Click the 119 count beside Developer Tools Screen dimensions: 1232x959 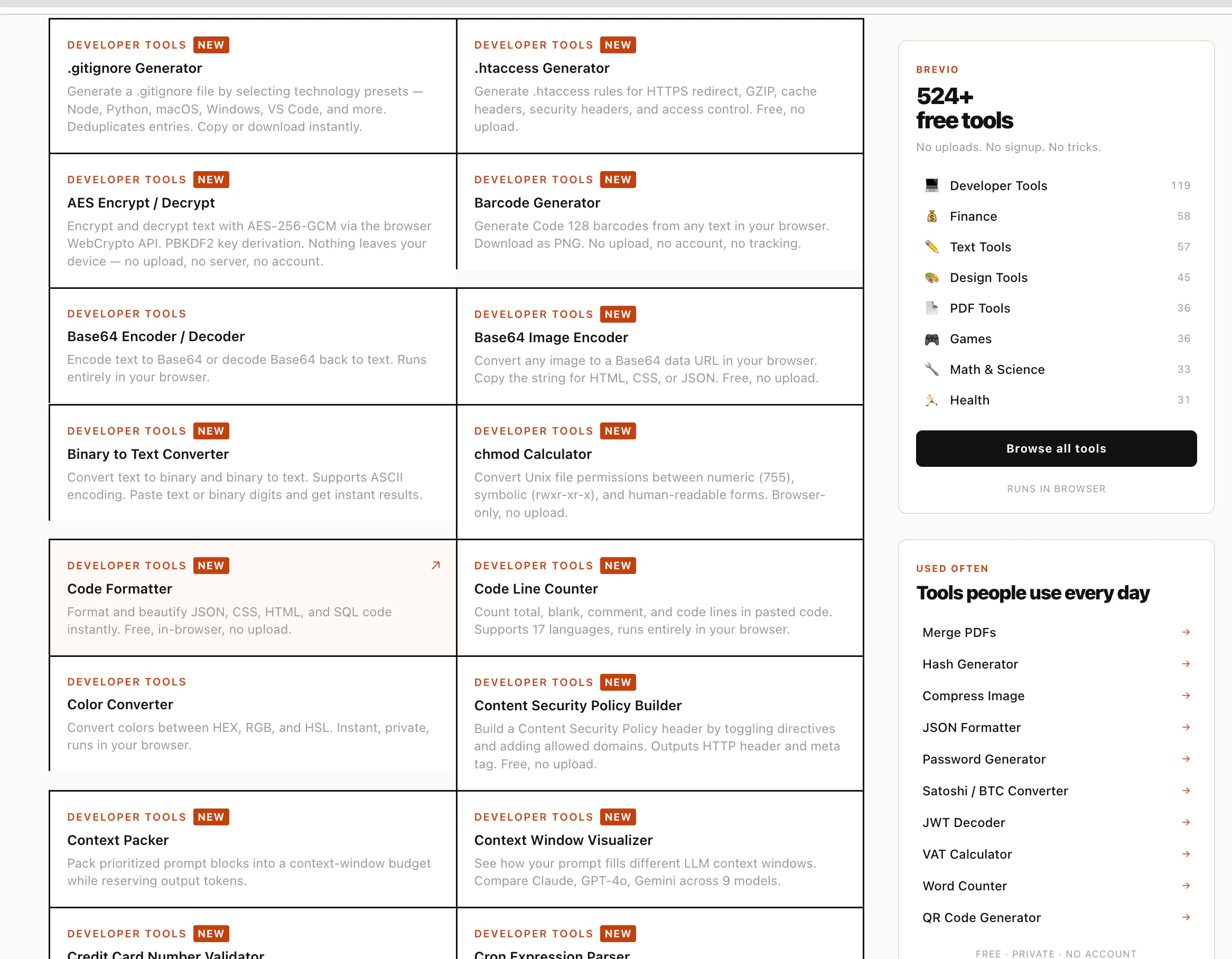1180,185
